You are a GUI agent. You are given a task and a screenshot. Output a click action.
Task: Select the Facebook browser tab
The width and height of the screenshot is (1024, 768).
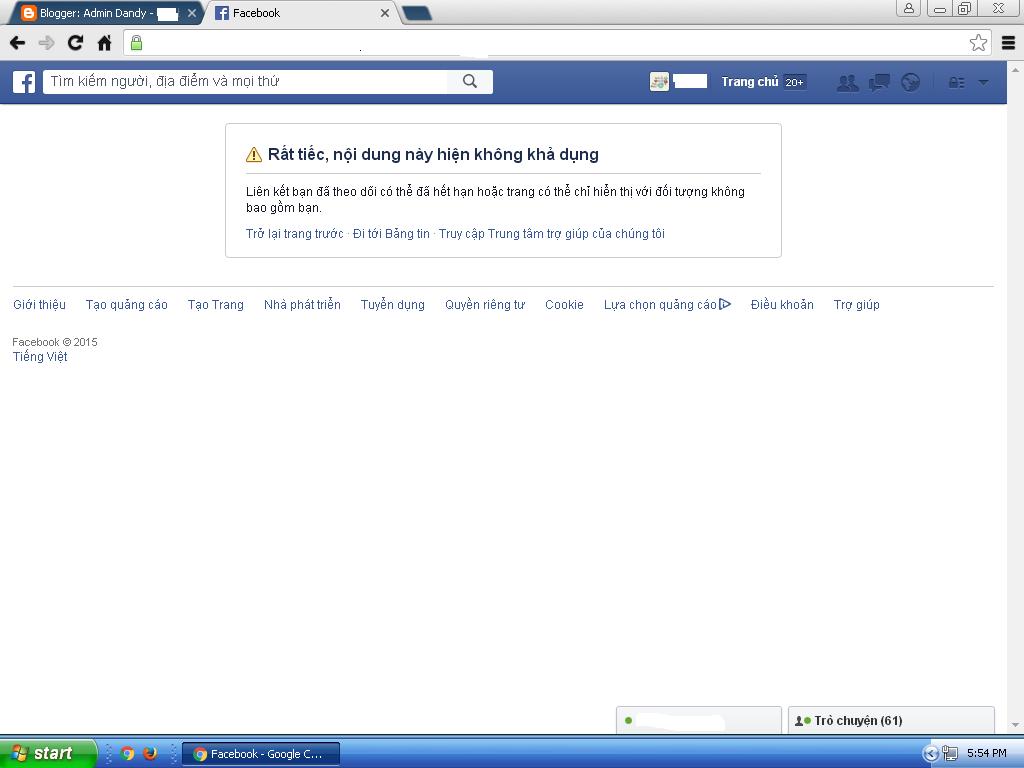point(300,13)
